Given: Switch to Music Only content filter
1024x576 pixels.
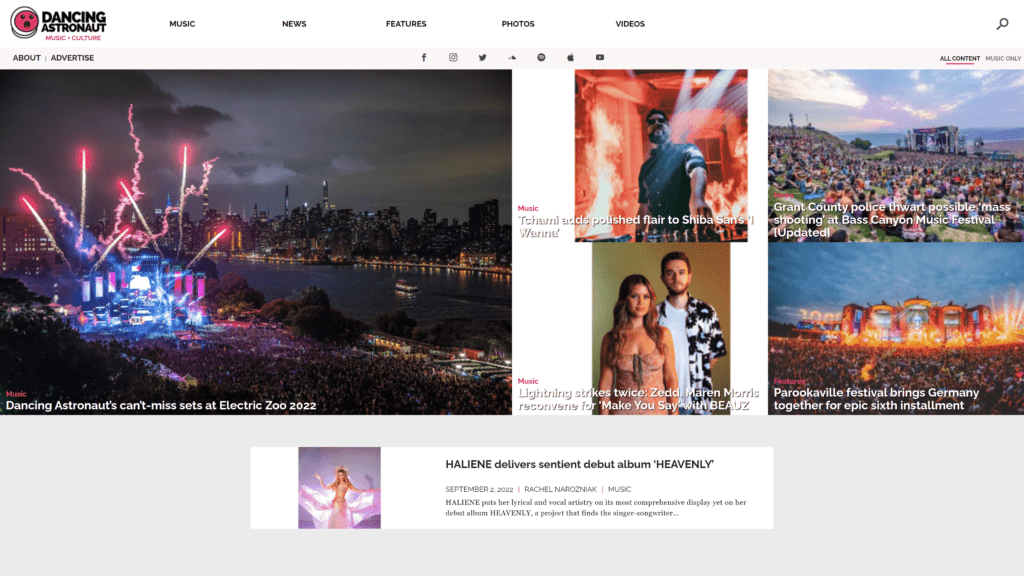Looking at the screenshot, I should click(1003, 59).
